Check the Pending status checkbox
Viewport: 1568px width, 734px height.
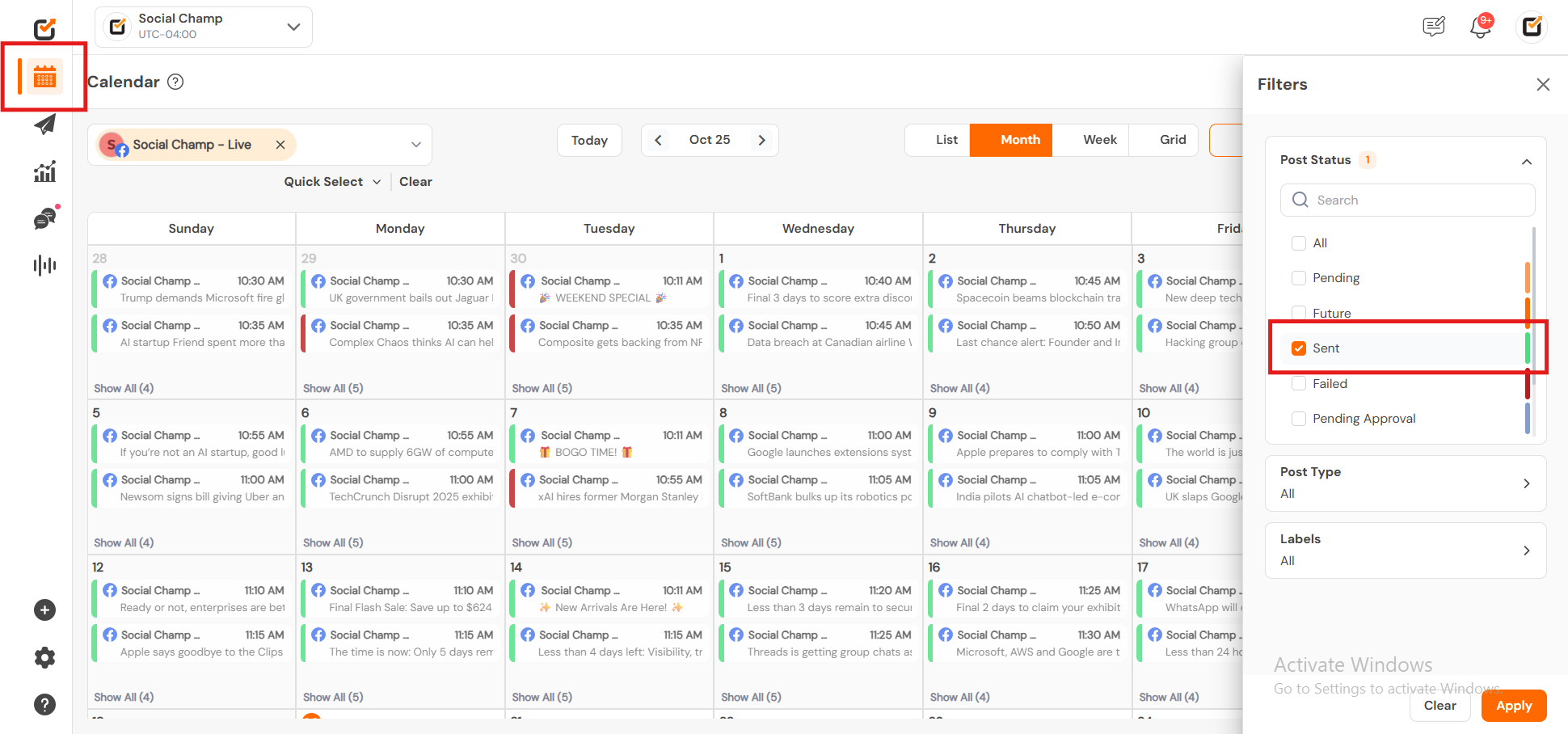[x=1299, y=278]
